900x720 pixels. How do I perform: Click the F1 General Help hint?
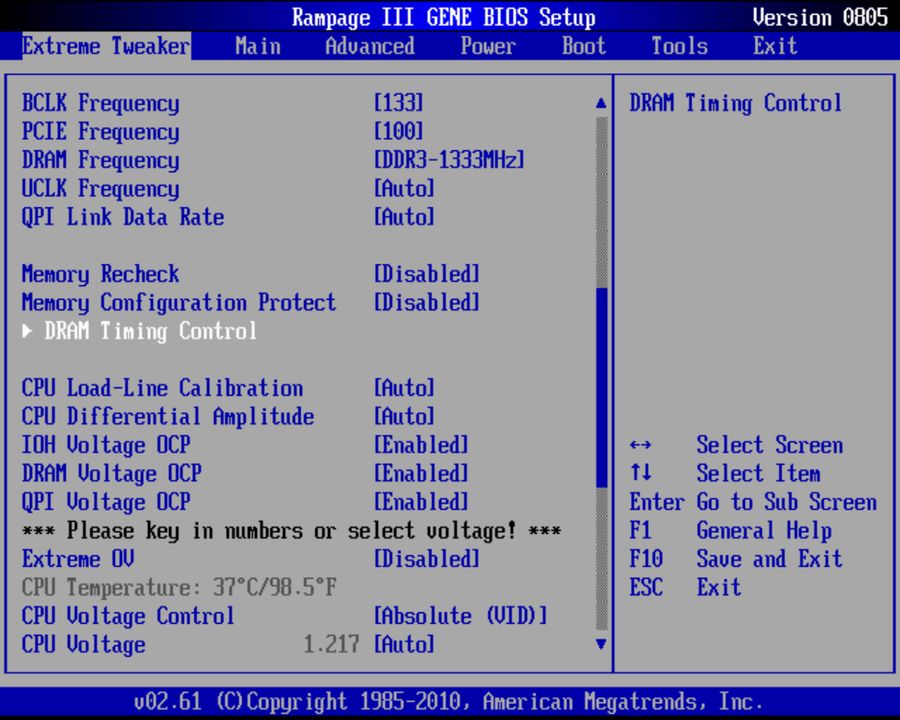coord(730,531)
